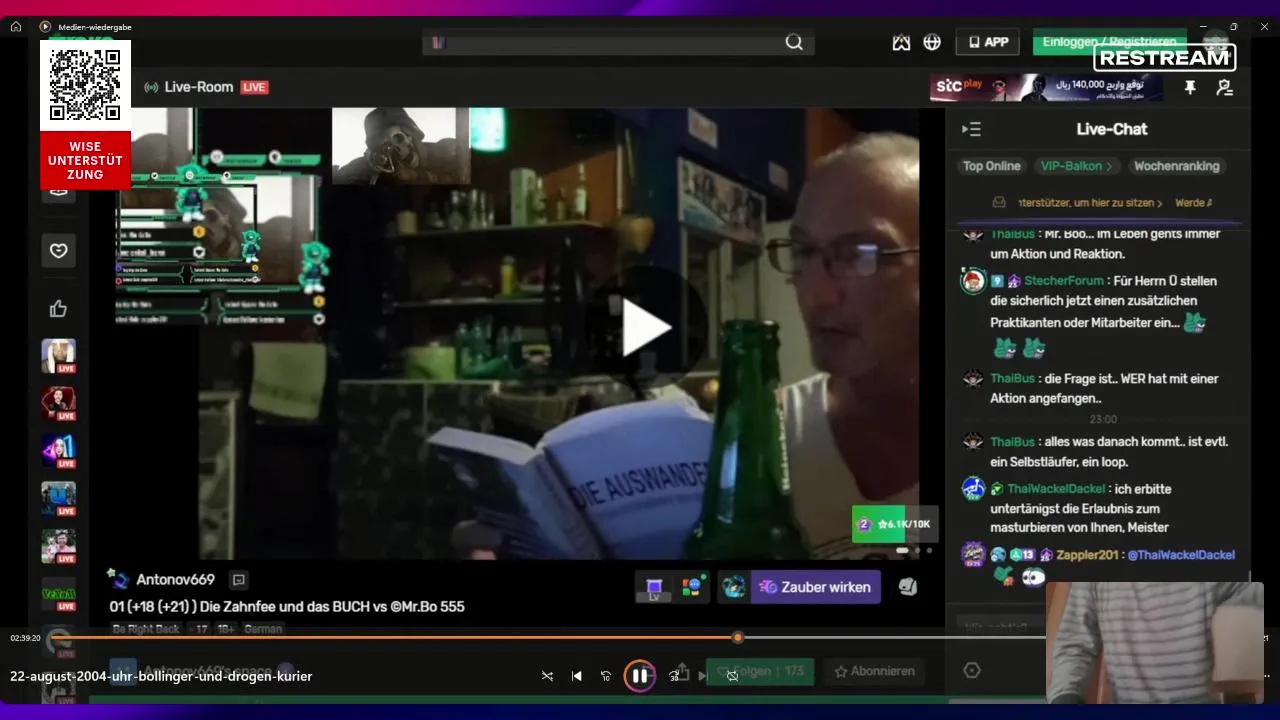Click the skip back 10 seconds button

(605, 676)
